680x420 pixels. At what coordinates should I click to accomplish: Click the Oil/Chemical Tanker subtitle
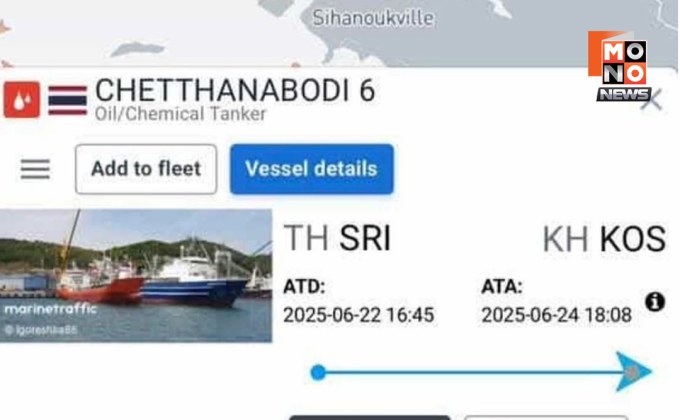click(x=180, y=114)
